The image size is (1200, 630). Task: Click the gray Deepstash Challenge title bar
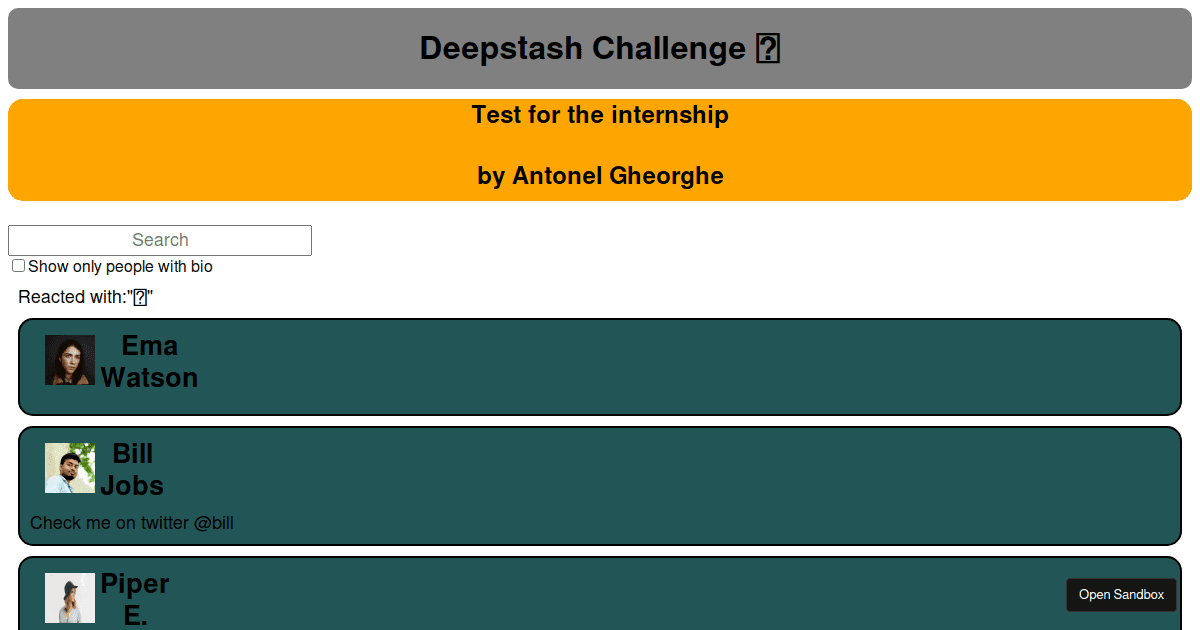point(600,48)
